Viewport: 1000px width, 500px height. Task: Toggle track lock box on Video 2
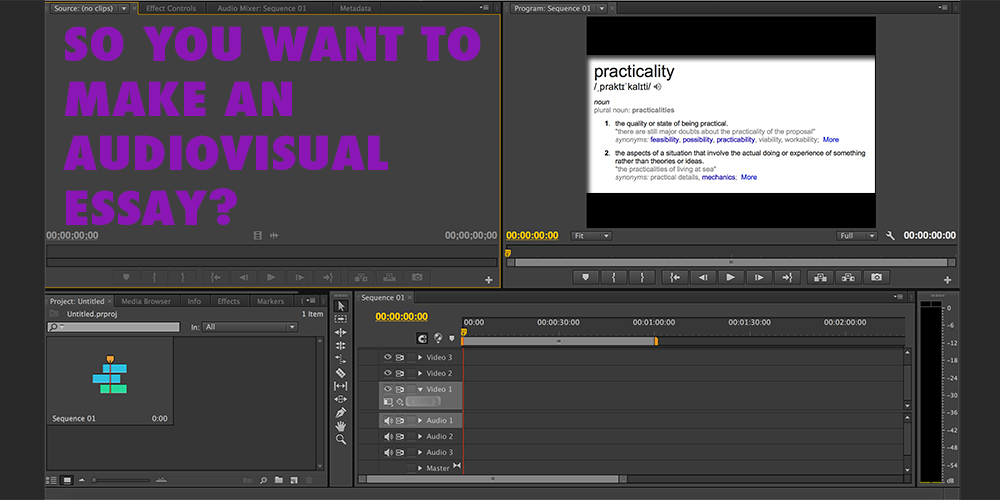[411, 373]
